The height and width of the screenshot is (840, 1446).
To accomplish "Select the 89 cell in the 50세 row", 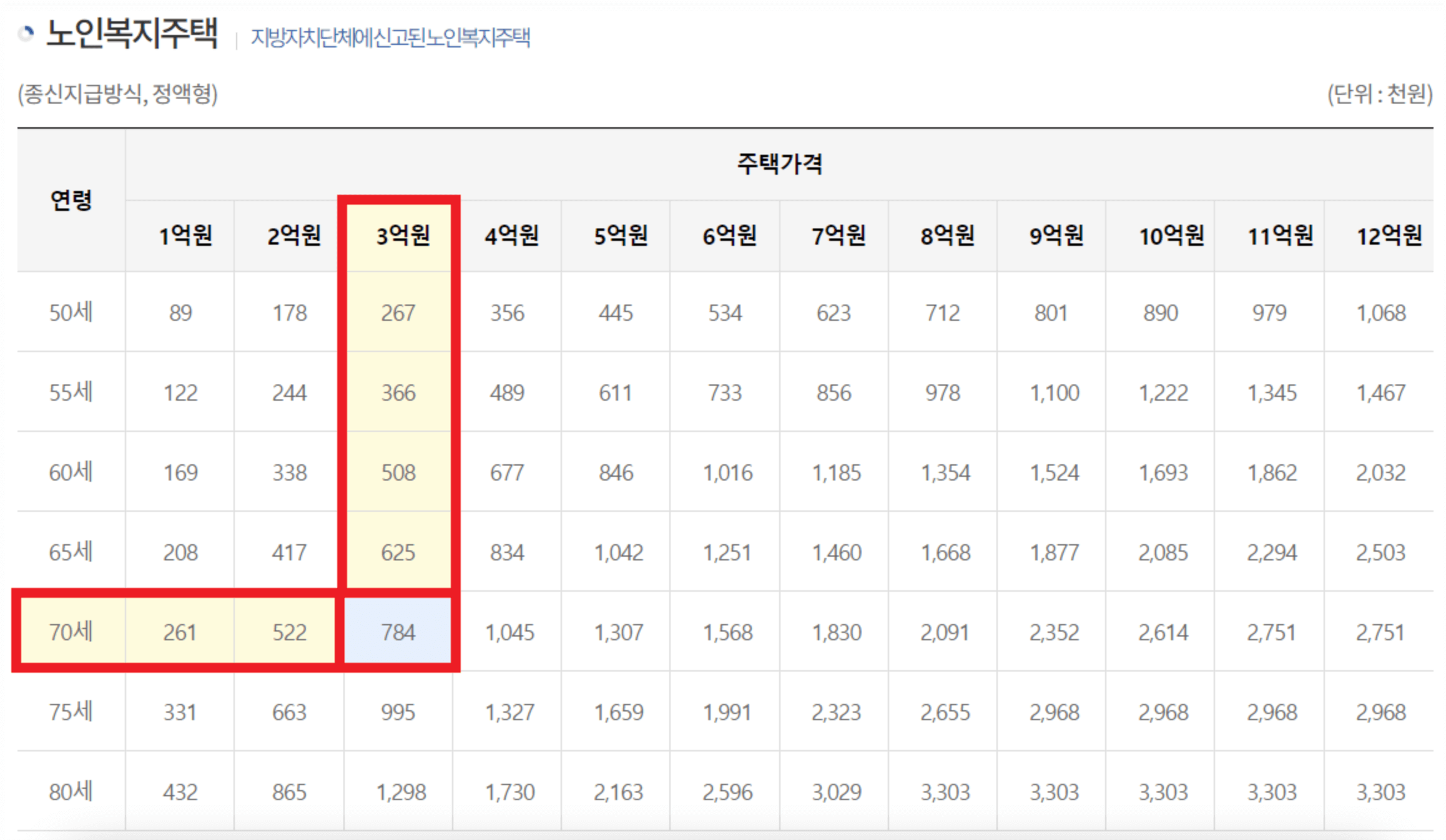I will coord(180,313).
